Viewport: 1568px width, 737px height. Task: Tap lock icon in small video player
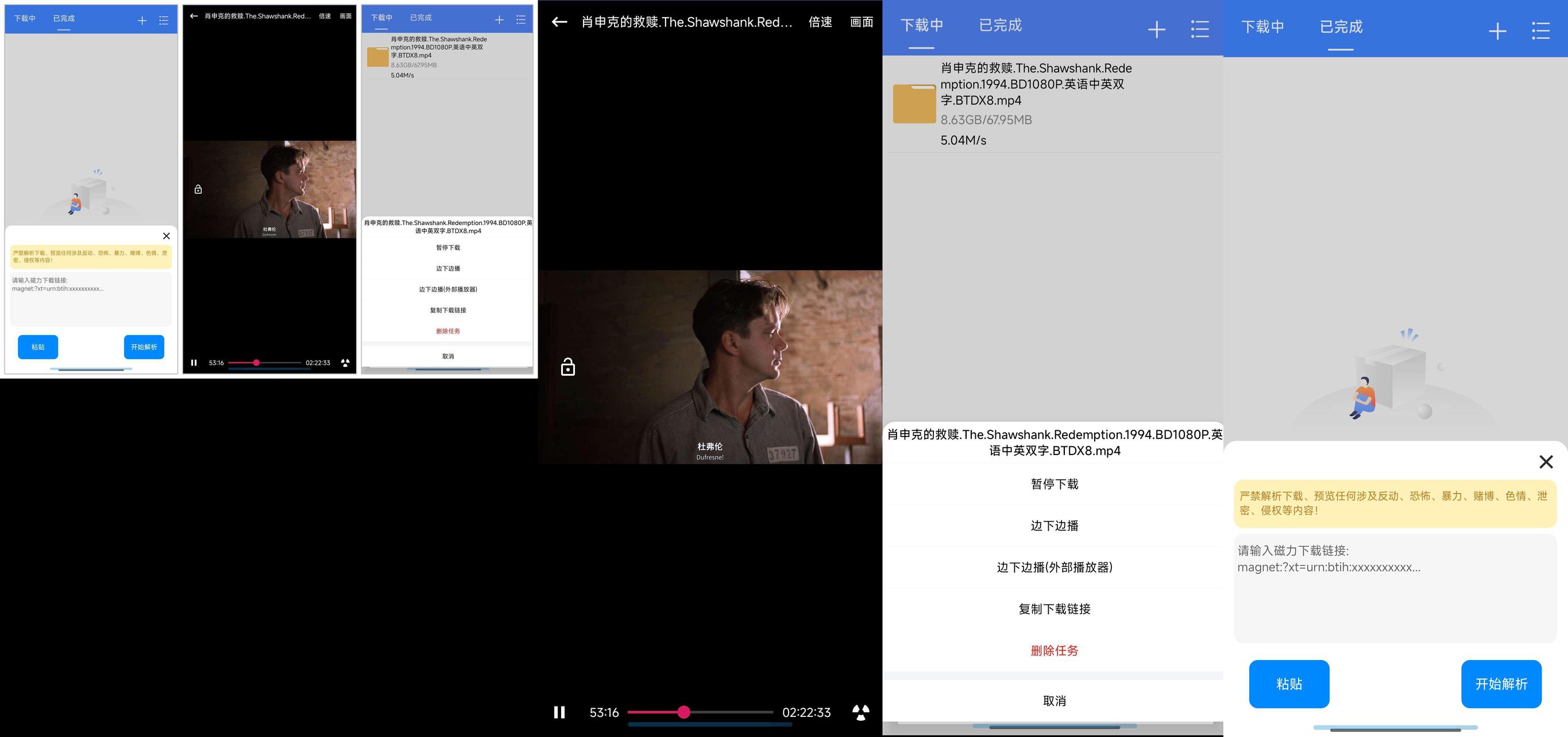click(198, 189)
